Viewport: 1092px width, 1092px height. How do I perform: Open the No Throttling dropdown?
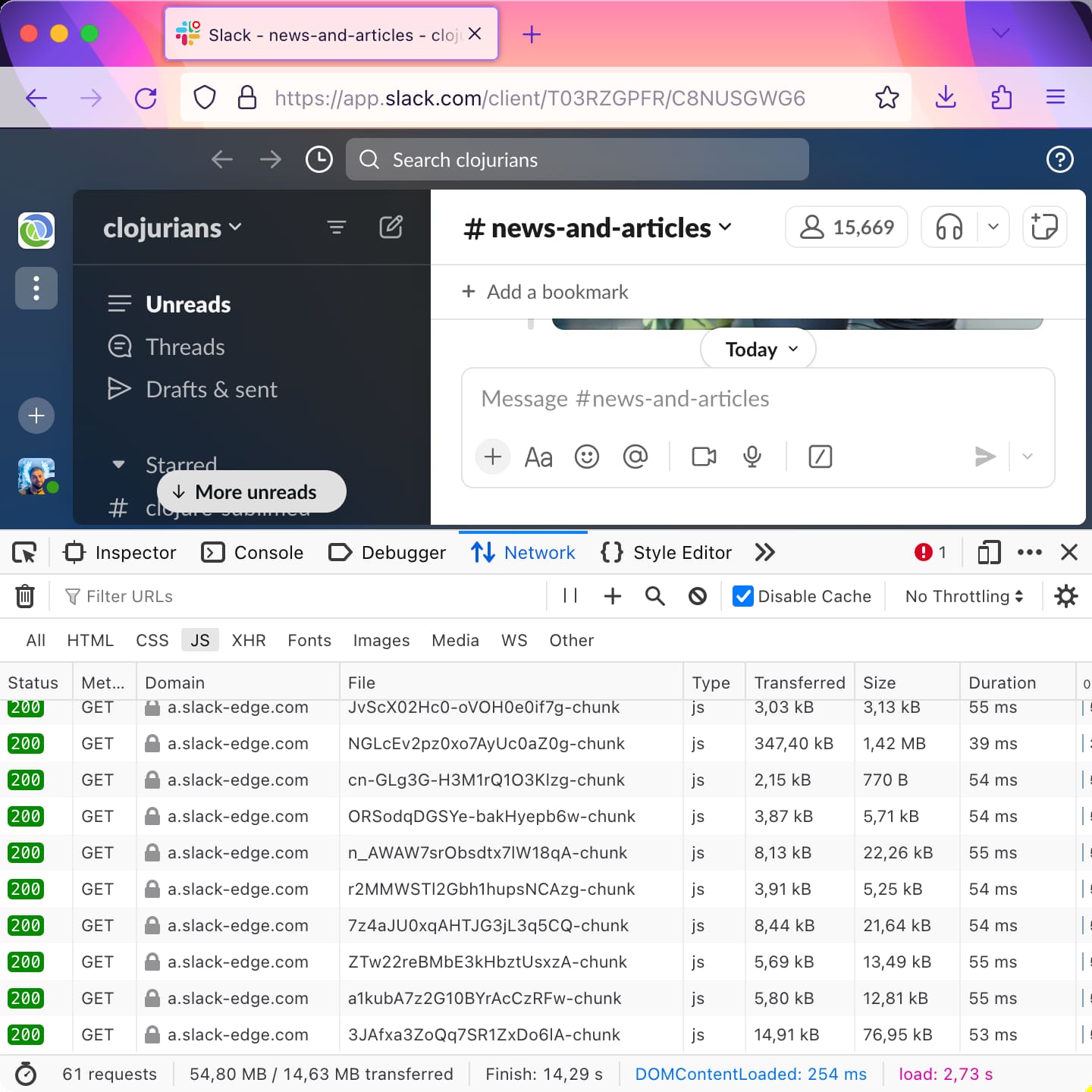pos(962,596)
